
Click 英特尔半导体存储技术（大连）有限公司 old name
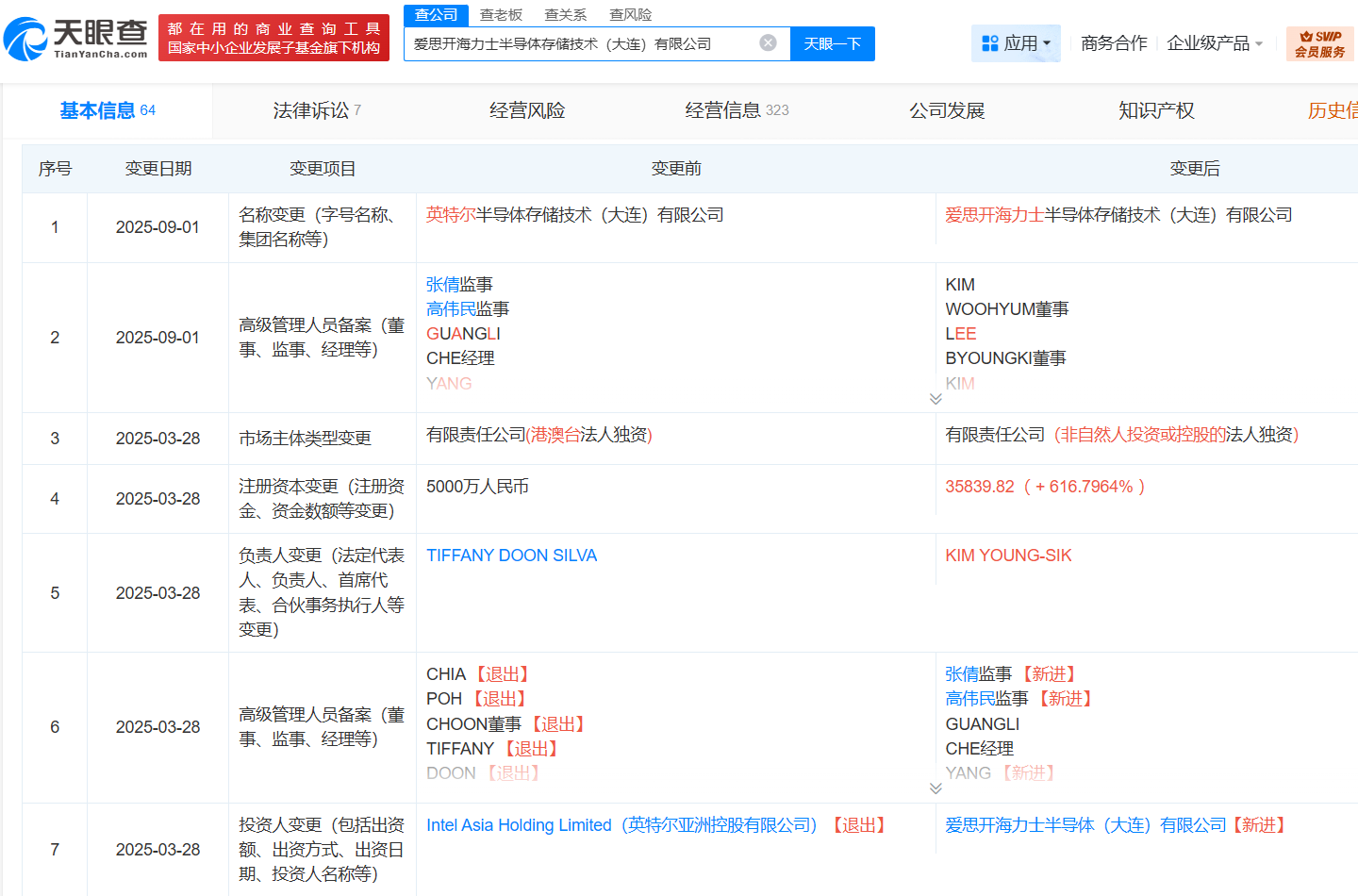click(x=575, y=215)
